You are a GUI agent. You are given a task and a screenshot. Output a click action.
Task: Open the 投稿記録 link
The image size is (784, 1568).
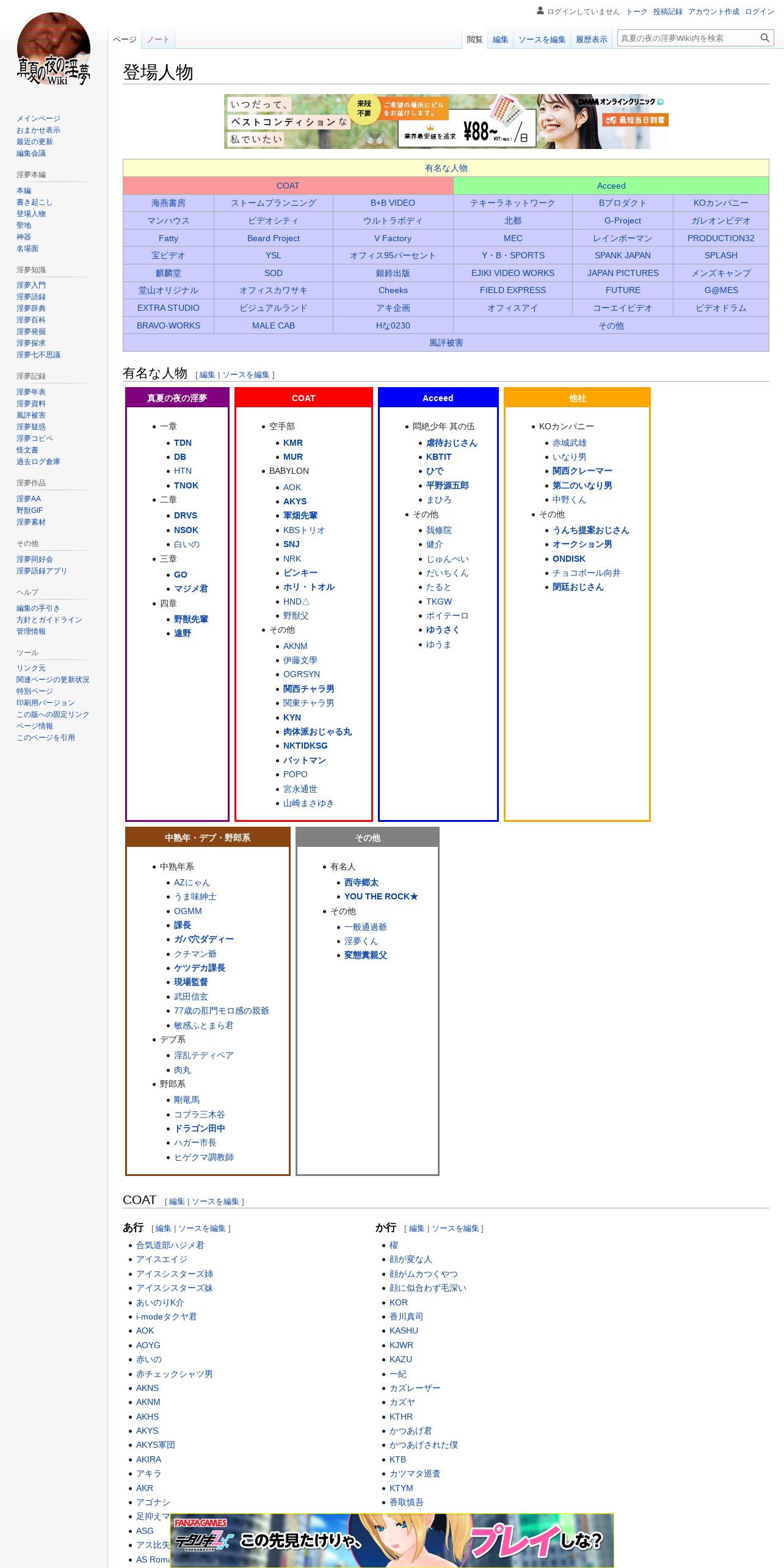pos(668,12)
